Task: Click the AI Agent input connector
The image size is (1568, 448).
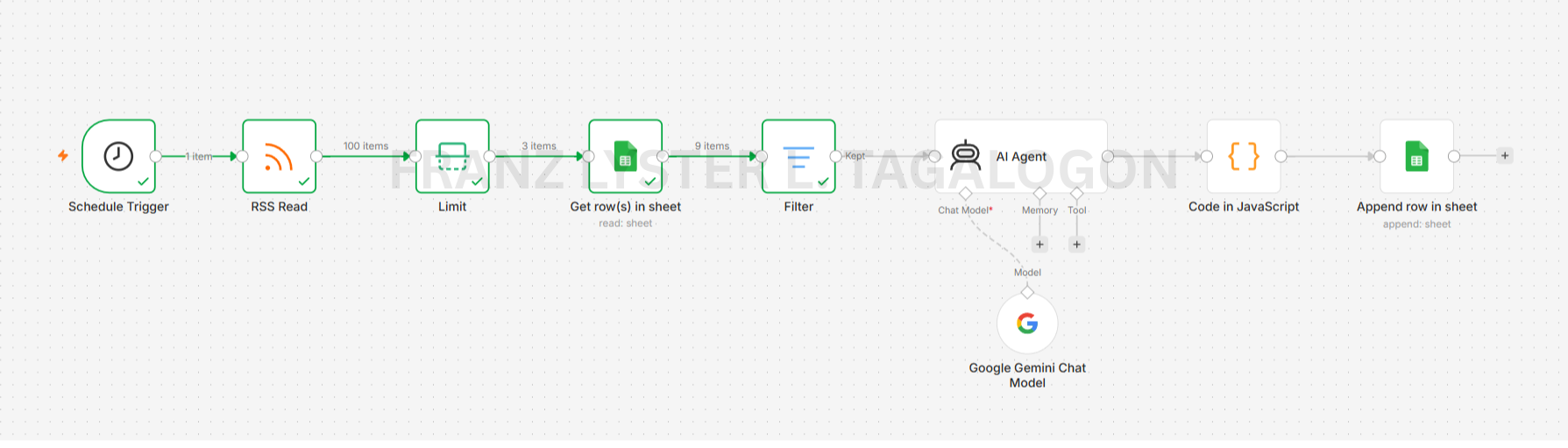Action: (935, 156)
